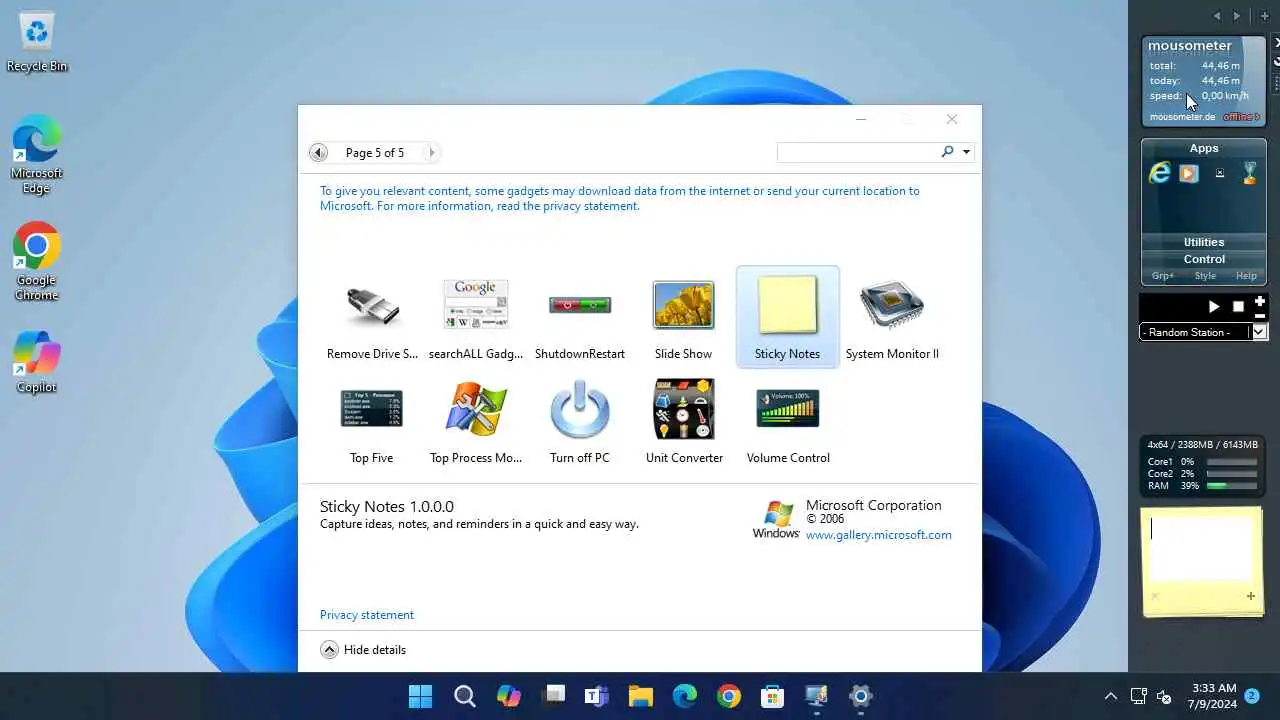
Task: Open the Random Station dropdown
Action: [1260, 332]
